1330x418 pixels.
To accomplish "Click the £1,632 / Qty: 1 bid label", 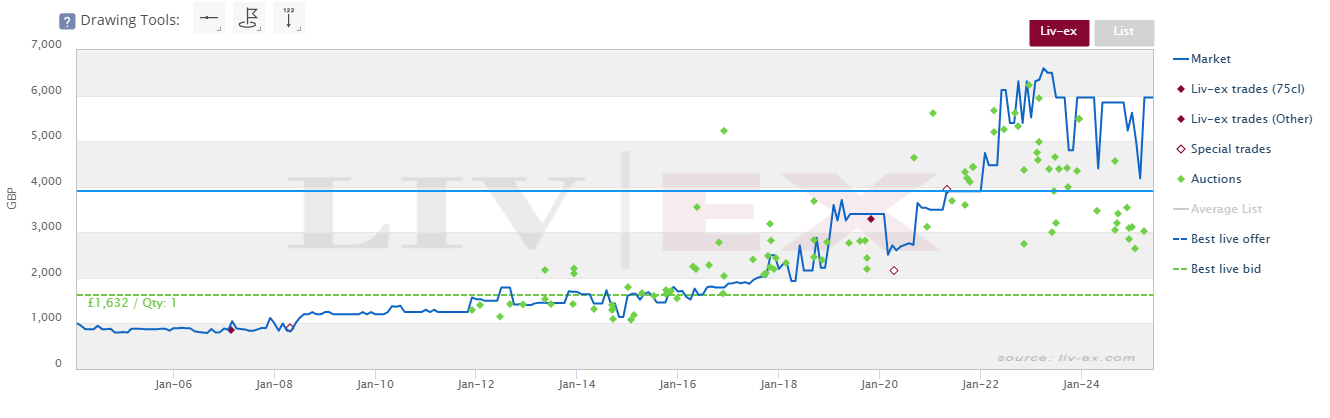I will (131, 302).
